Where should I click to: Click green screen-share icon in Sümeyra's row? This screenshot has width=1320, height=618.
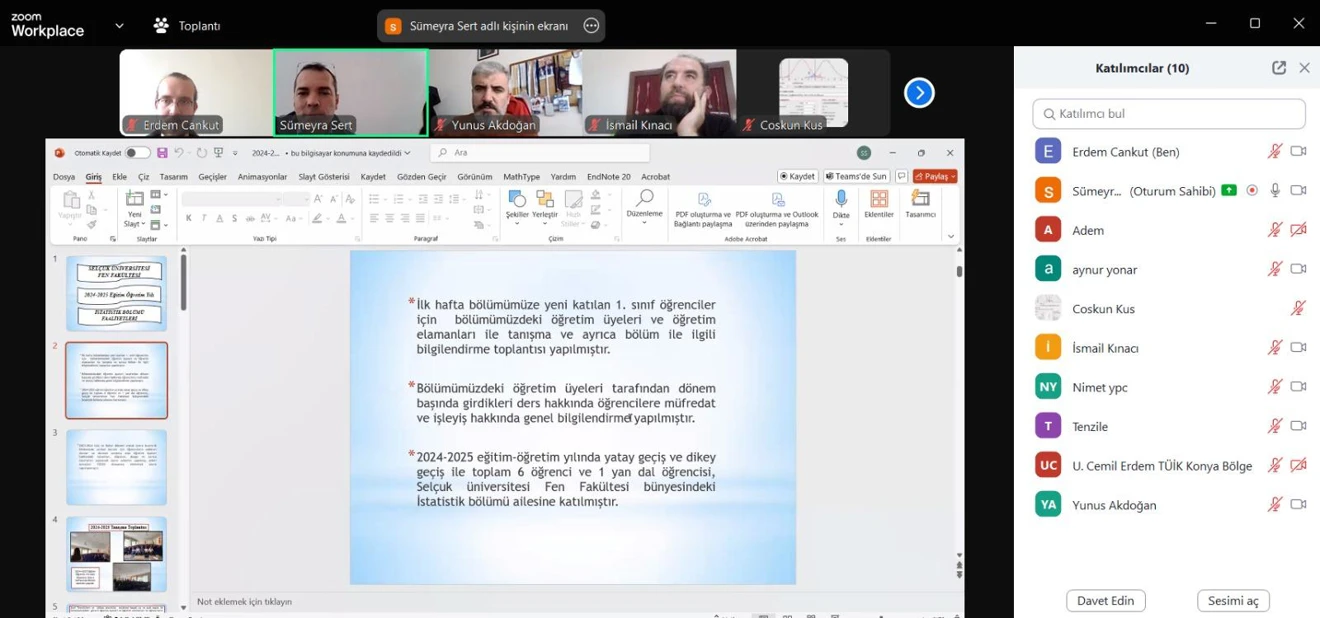tap(1228, 190)
